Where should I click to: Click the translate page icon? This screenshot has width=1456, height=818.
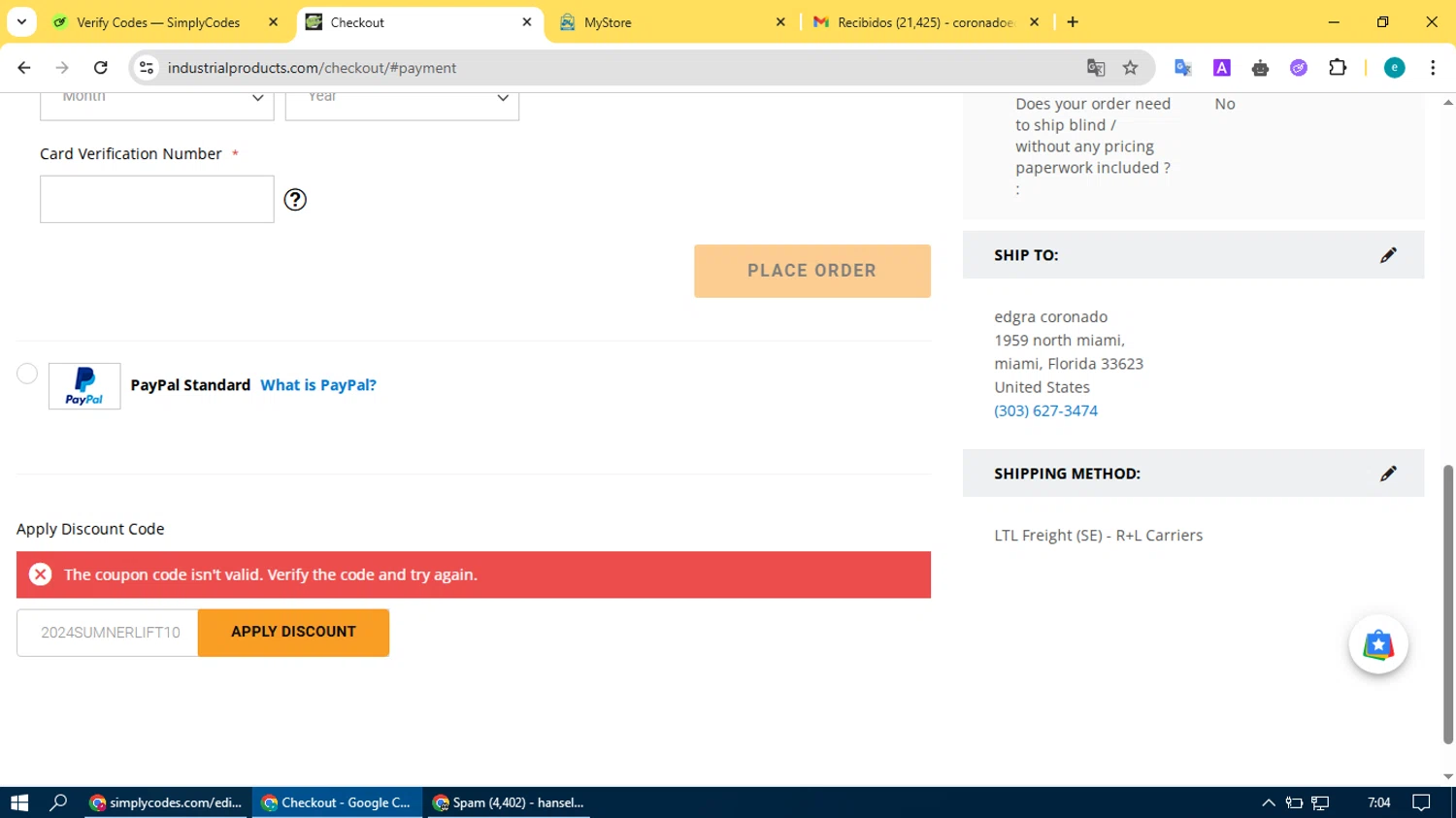coord(1096,68)
